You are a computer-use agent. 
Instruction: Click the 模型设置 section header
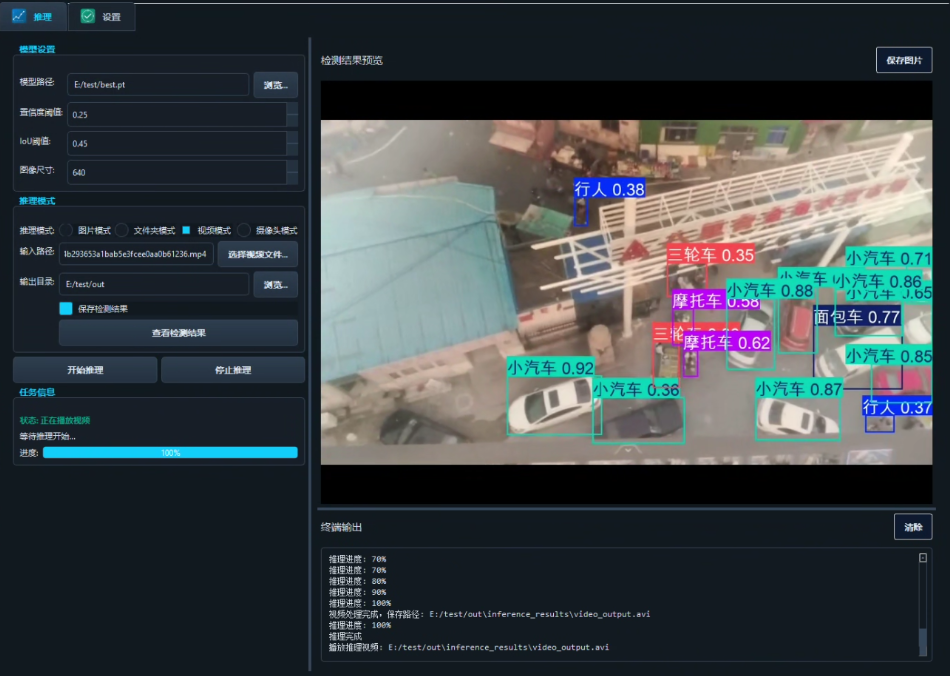point(37,49)
